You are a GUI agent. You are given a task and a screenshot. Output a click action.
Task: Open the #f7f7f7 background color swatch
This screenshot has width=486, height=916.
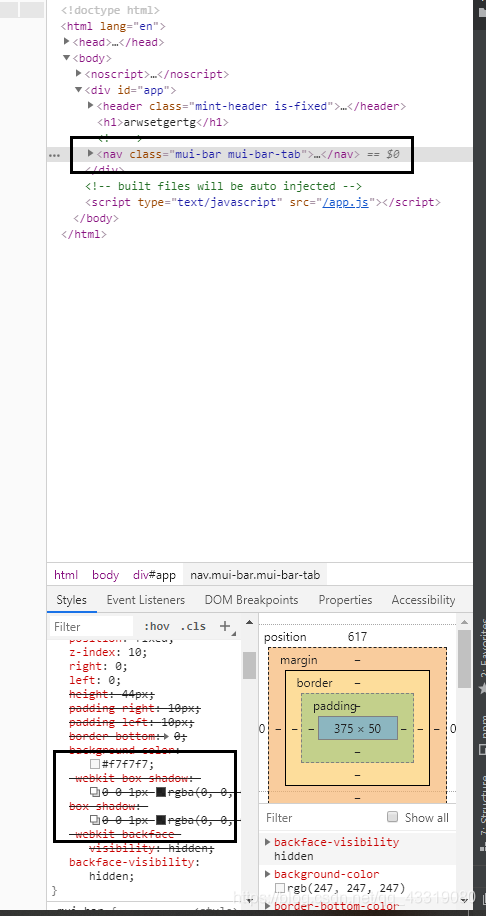click(95, 764)
